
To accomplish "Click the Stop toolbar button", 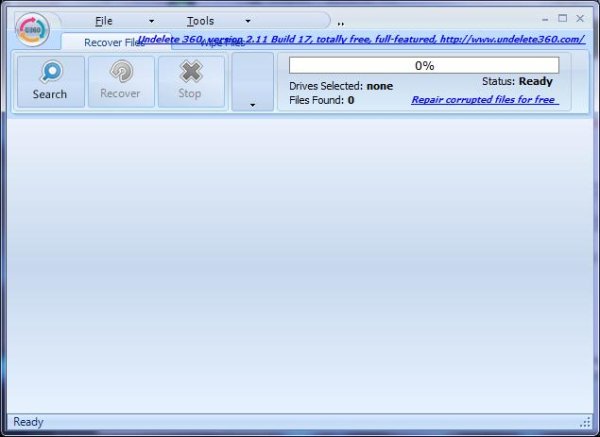I will 191,82.
